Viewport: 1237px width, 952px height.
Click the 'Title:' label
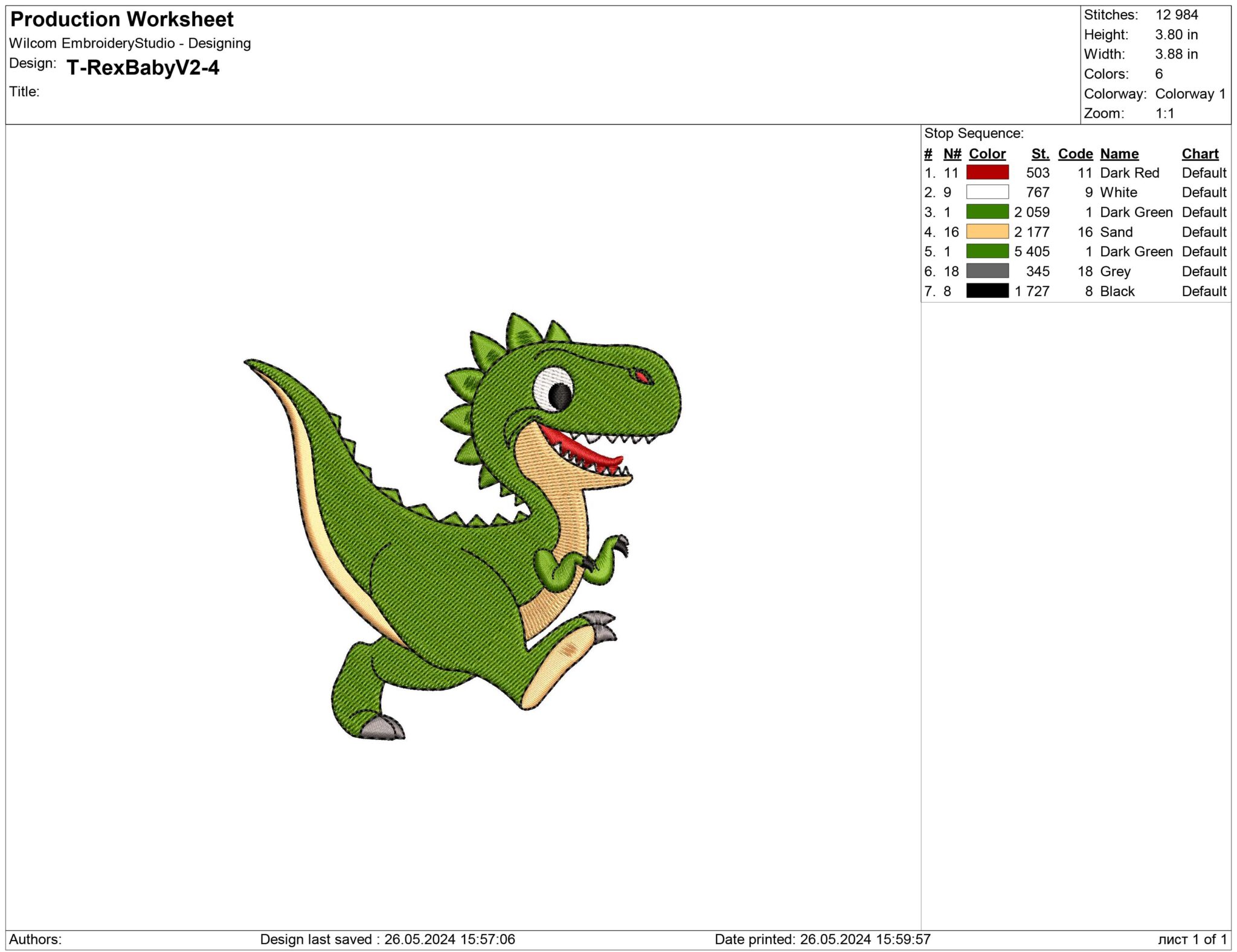click(24, 92)
